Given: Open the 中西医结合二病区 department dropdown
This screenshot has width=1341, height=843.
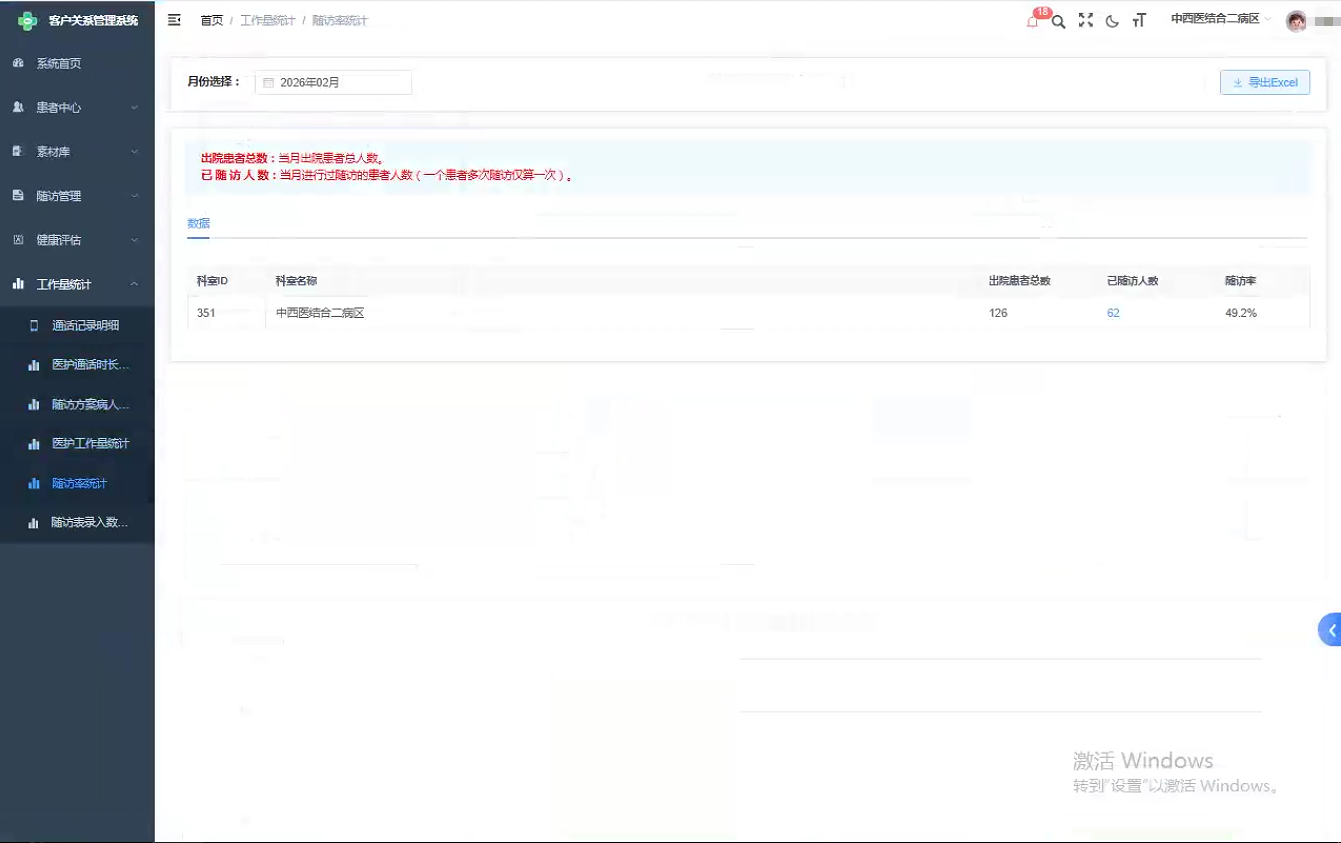Looking at the screenshot, I should [1220, 19].
